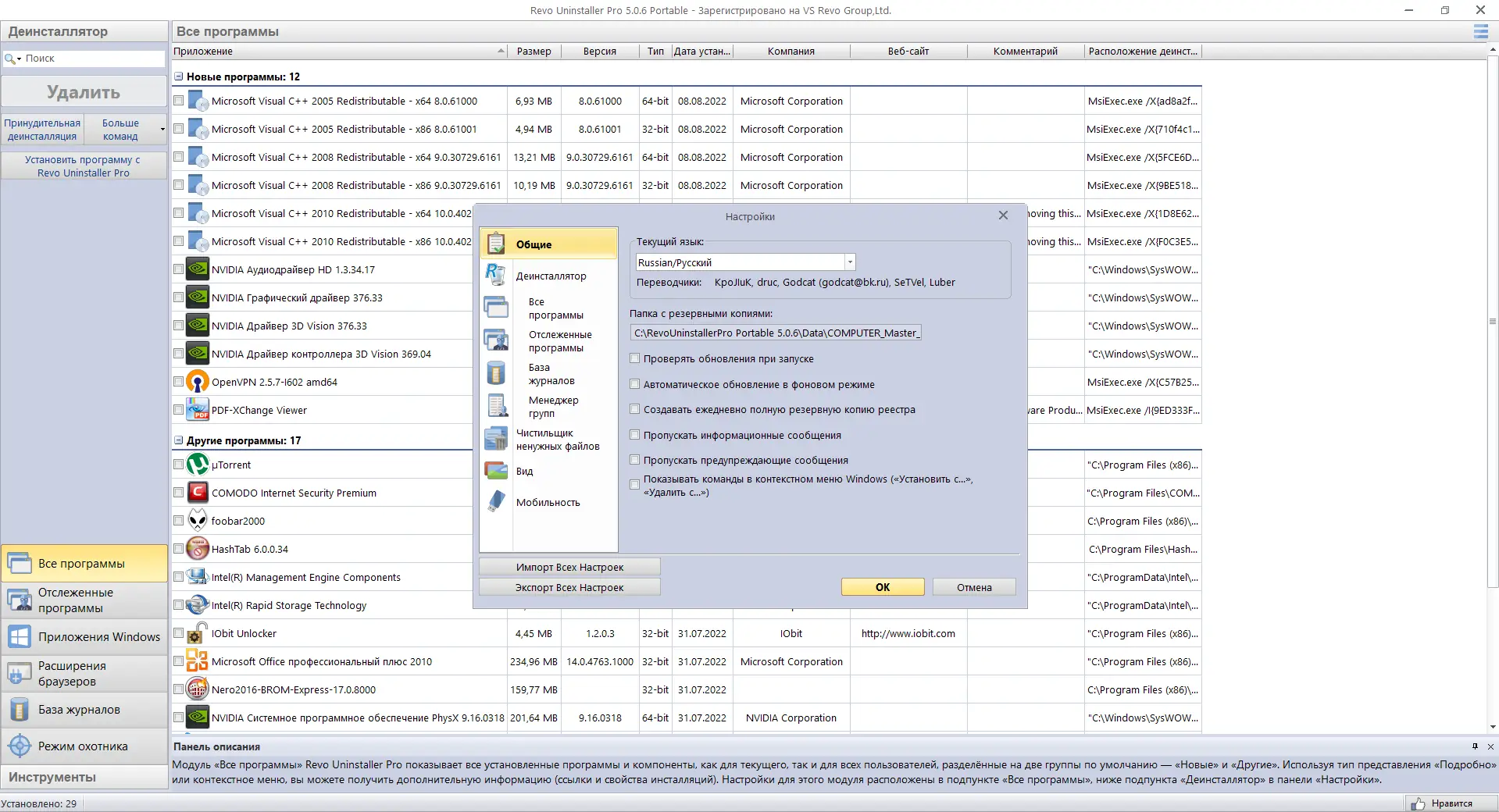Click the Mobility USB stick icon
The width and height of the screenshot is (1499, 812).
496,501
